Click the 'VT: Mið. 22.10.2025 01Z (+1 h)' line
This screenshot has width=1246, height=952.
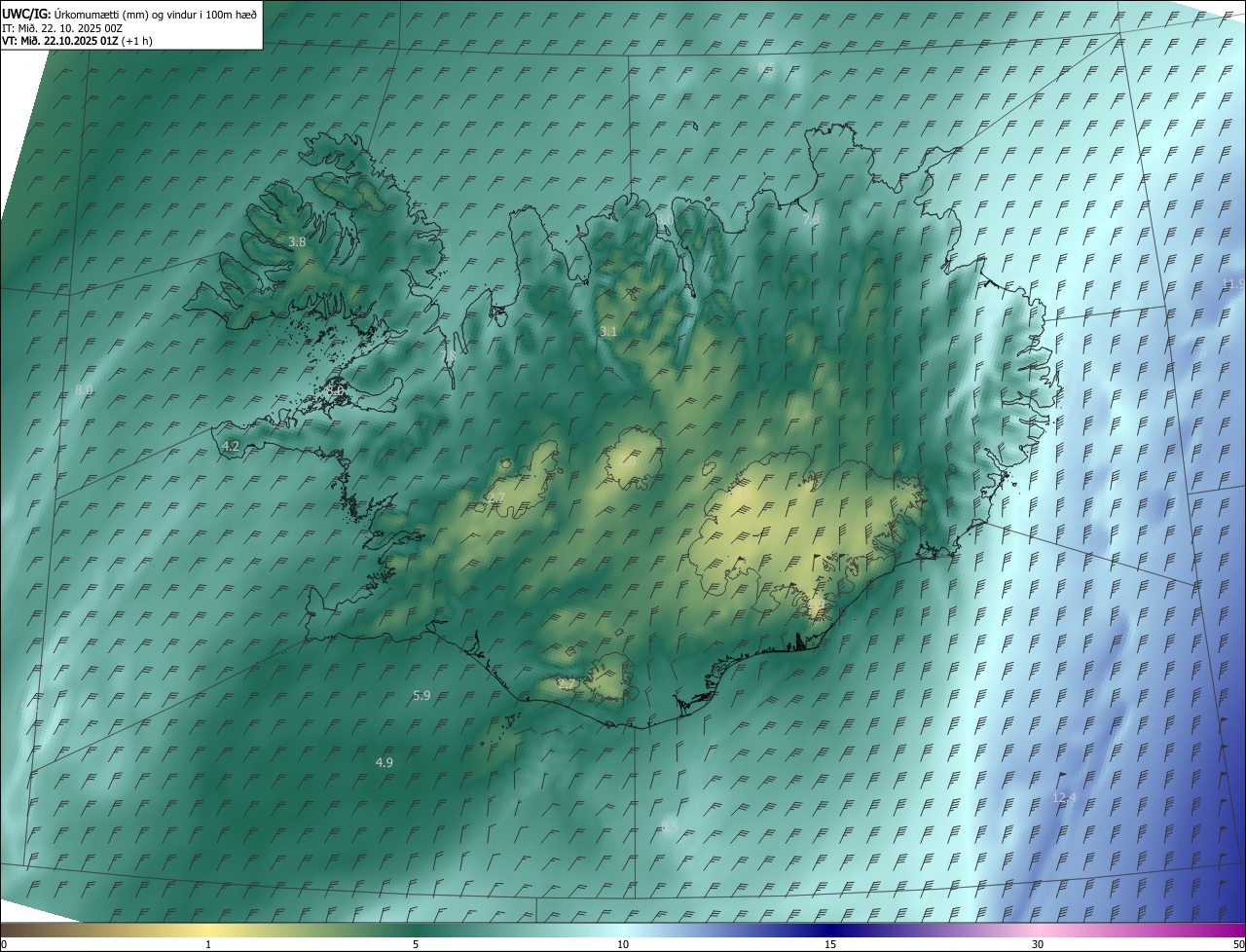click(77, 41)
